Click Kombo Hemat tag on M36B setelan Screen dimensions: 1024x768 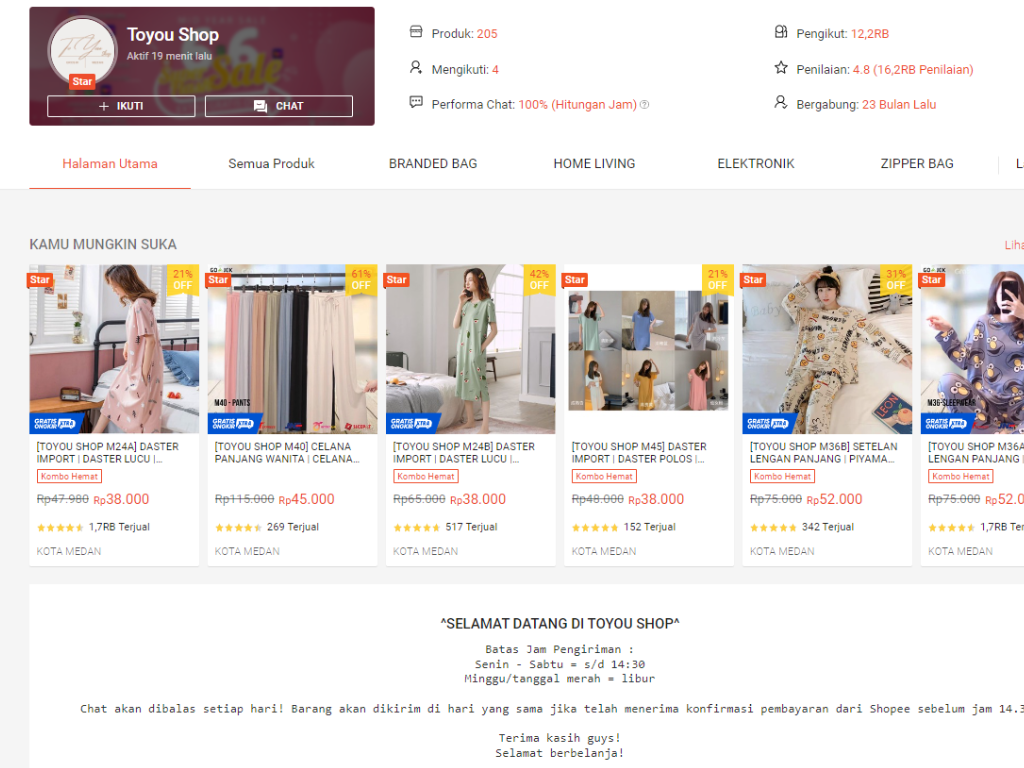point(782,477)
